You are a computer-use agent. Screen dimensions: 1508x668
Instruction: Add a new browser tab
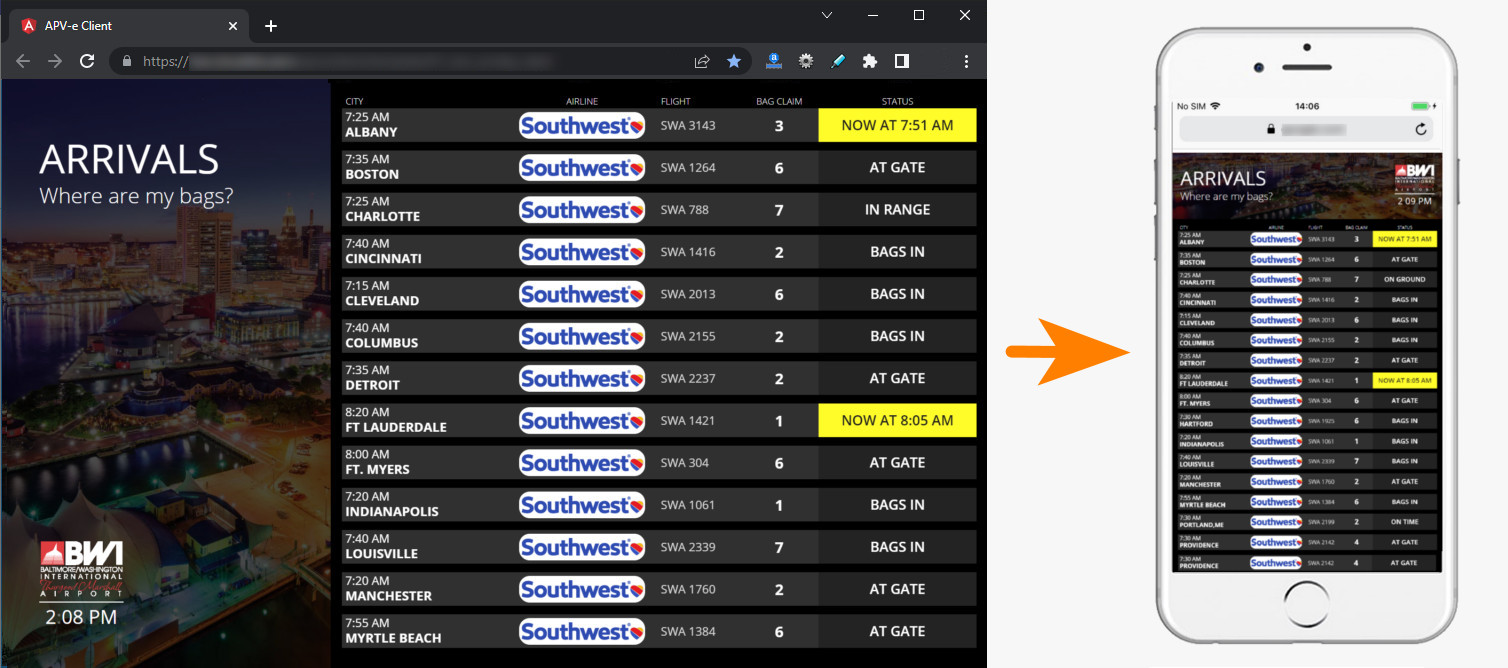(271, 26)
